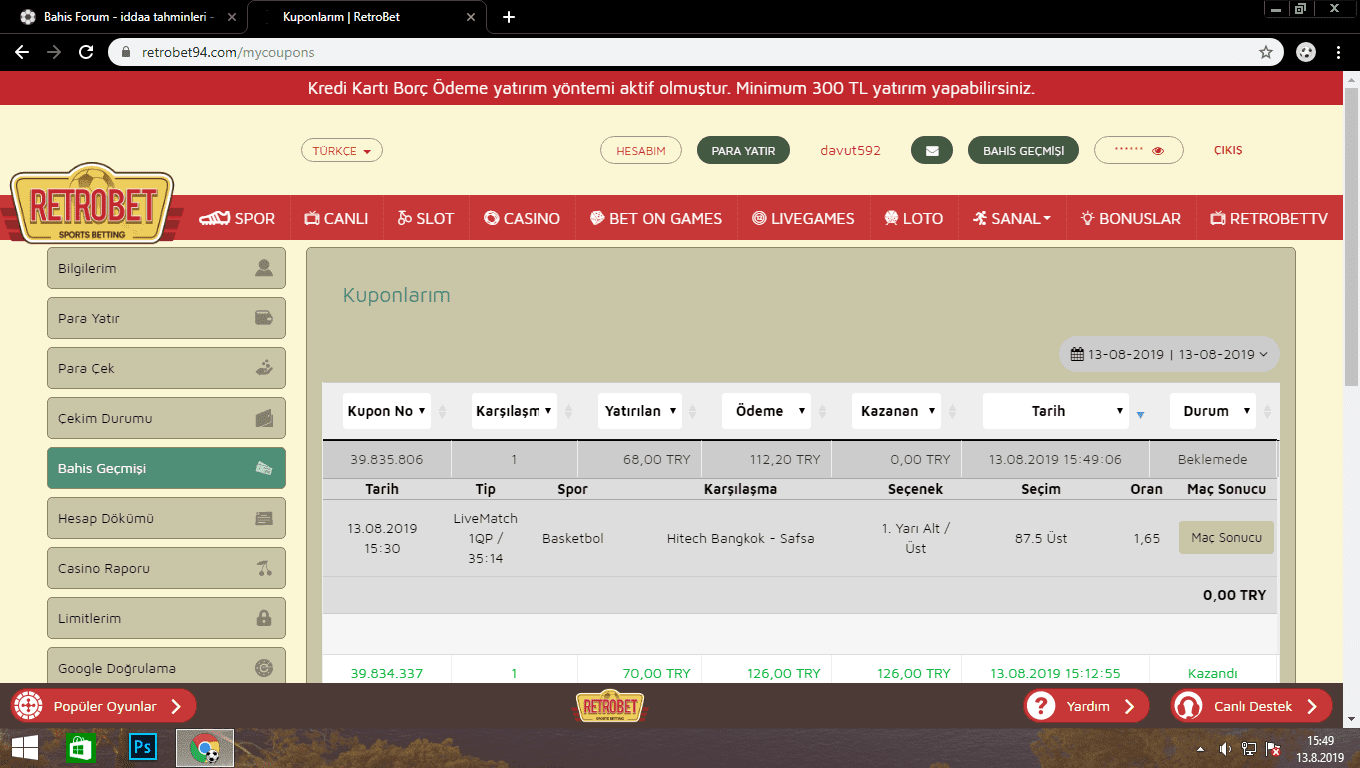This screenshot has height=768, width=1360.
Task: Open a new browser tab
Action: coord(509,17)
